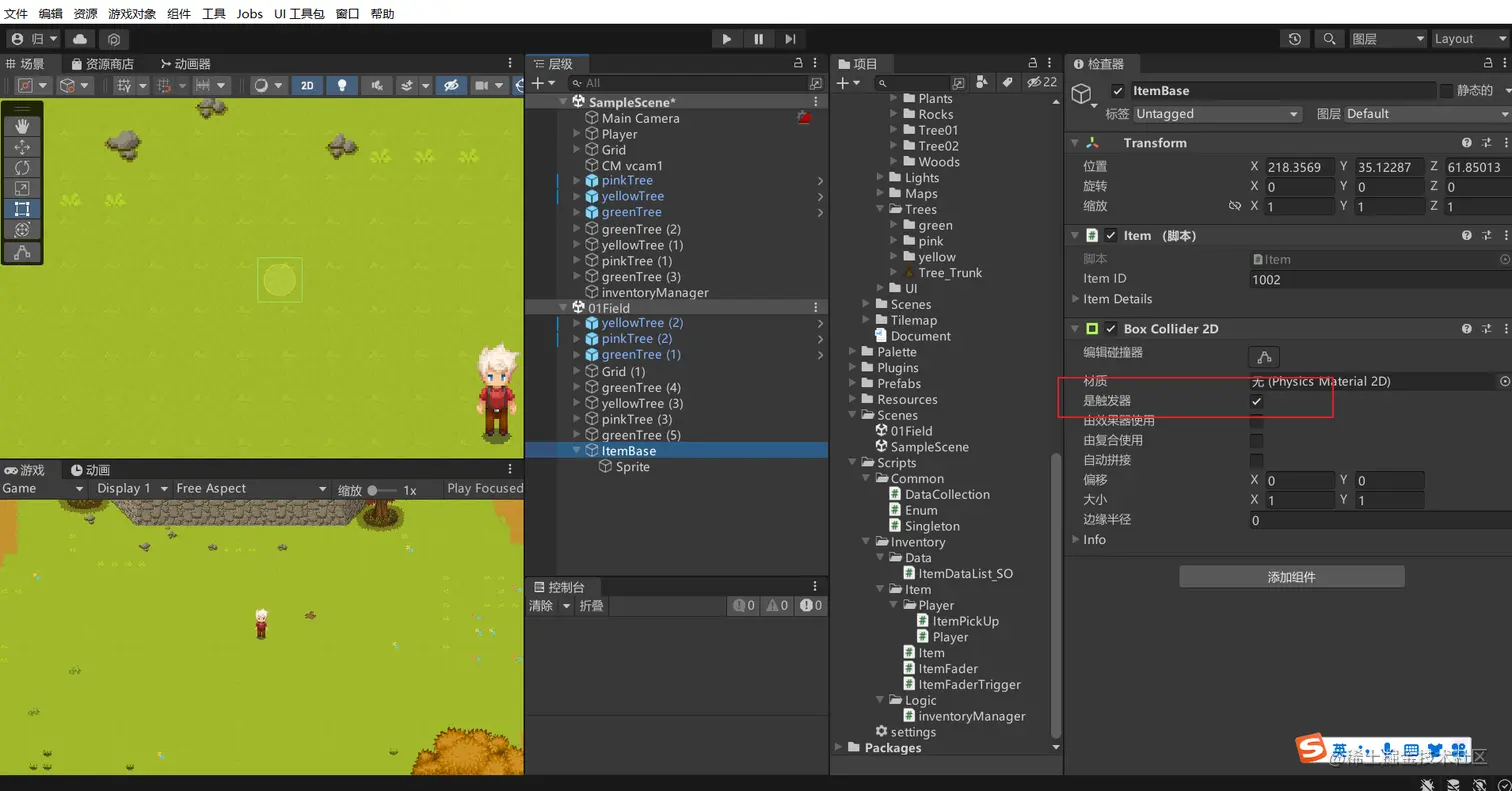
Task: Adjust the 缩放 zoom slider in Game view
Action: pos(382,490)
